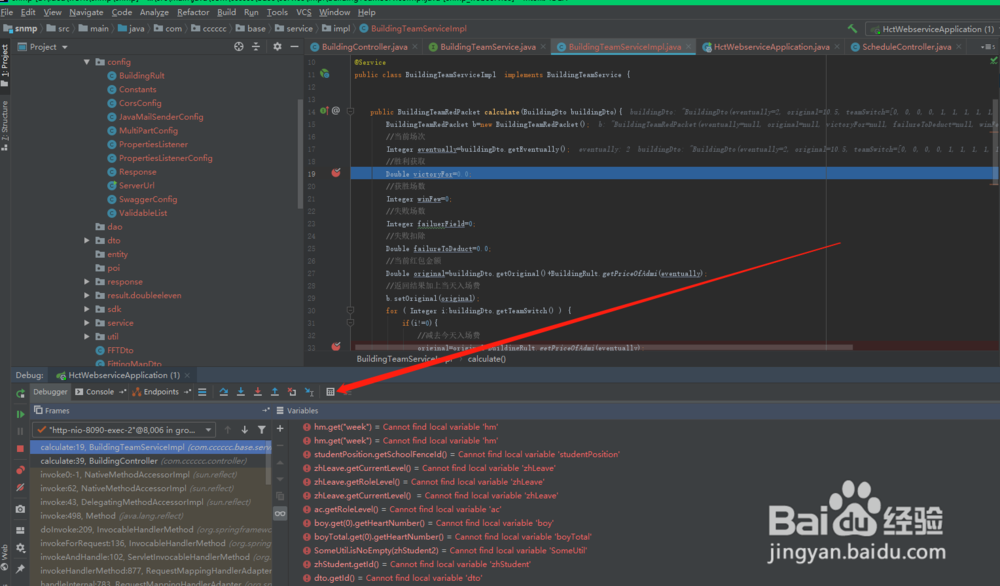1000x586 pixels.
Task: Resume program with the green play icon
Action: click(20, 414)
